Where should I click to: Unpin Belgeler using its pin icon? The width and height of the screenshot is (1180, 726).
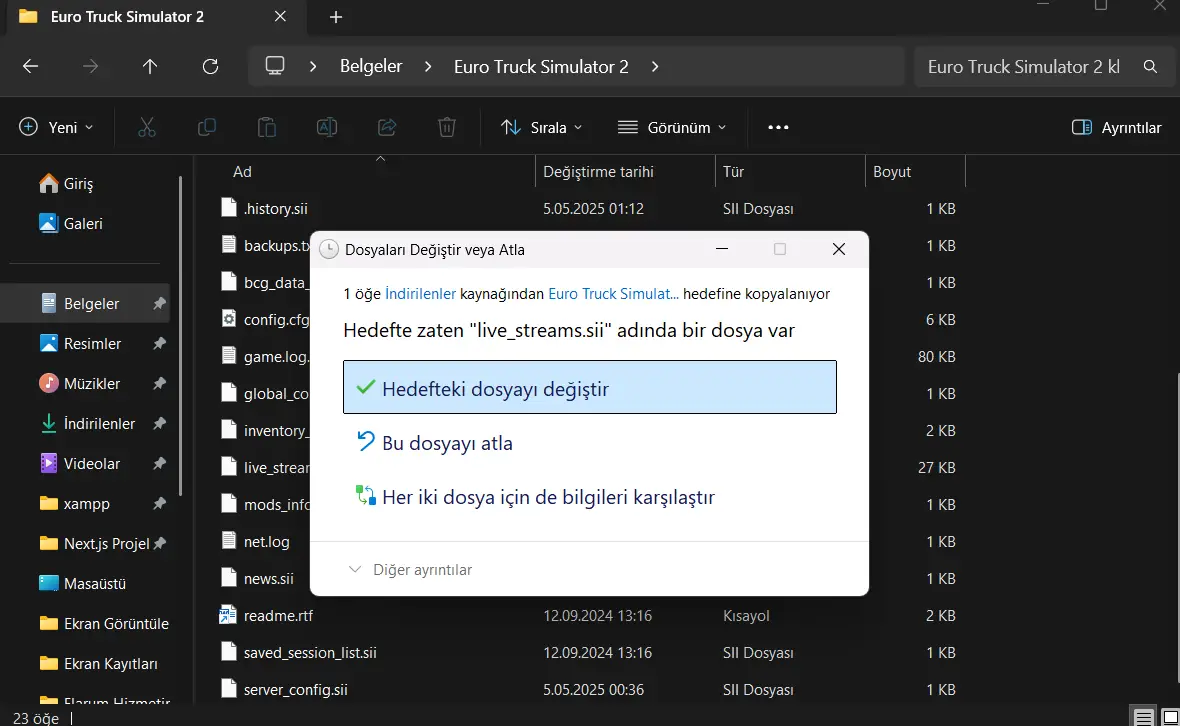pos(159,303)
